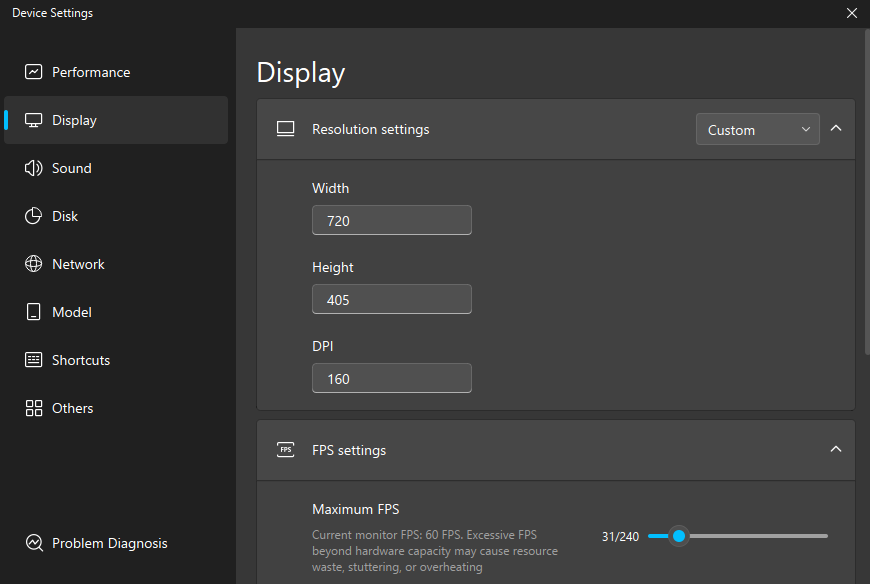Click the Width input field
The image size is (870, 584).
click(392, 220)
